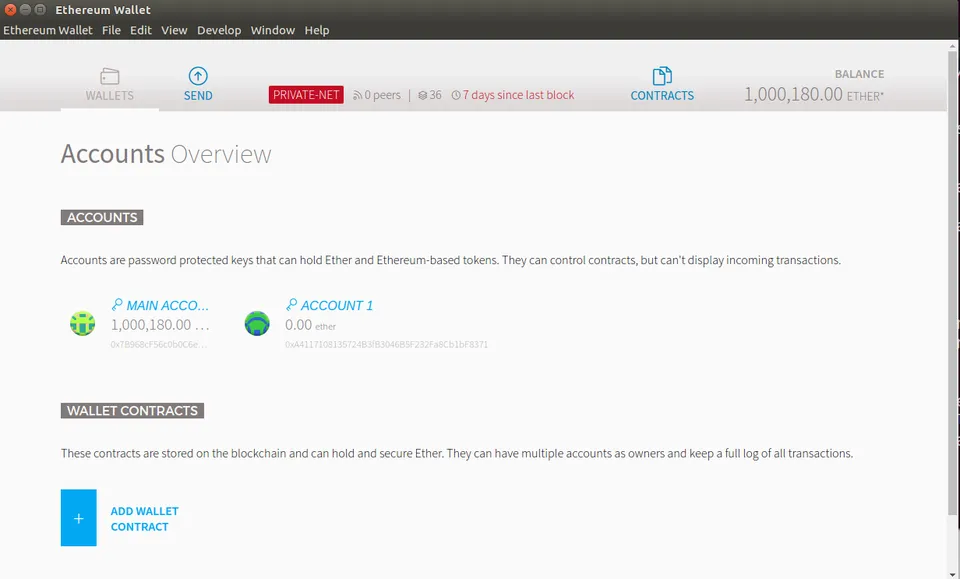Click the CONTRACTS tab label
The image size is (960, 579).
pos(662,95)
